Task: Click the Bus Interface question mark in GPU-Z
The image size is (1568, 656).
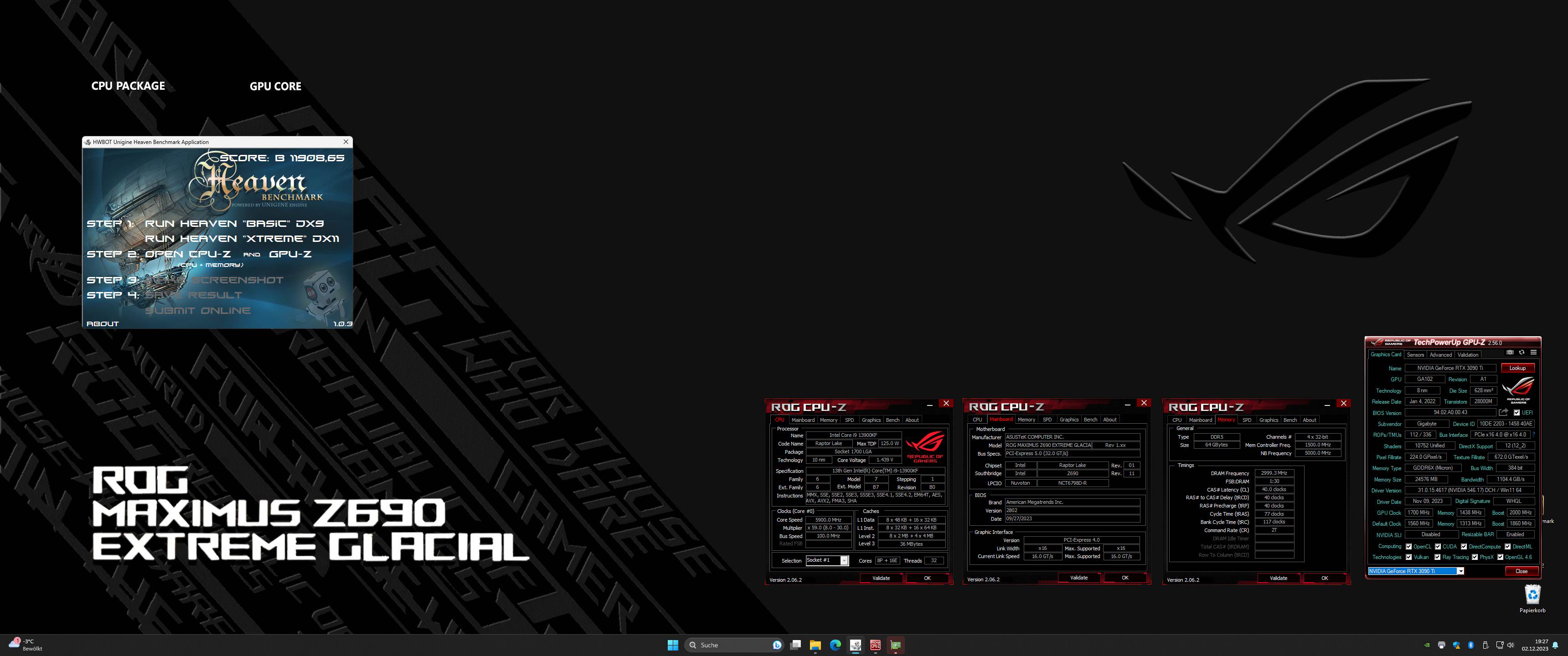Action: (1533, 435)
